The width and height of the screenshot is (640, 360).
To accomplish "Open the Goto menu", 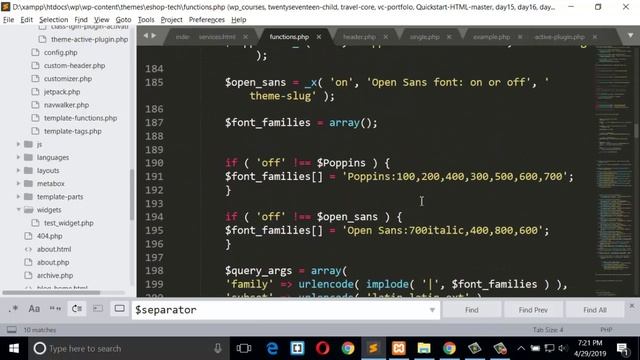I will 123,20.
